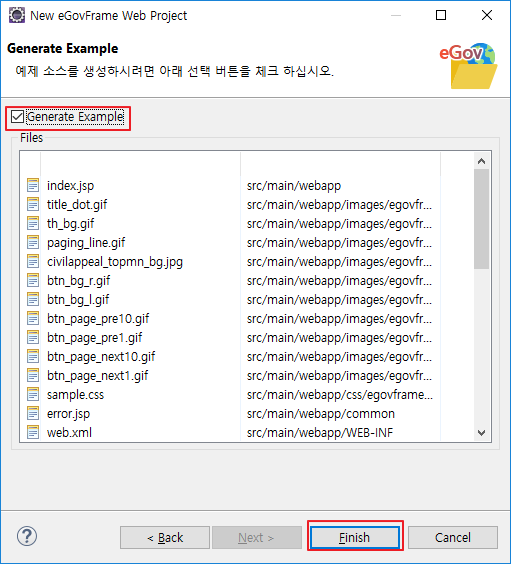The width and height of the screenshot is (511, 564).
Task: Toggle the Generate Example checkbox
Action: click(17, 117)
